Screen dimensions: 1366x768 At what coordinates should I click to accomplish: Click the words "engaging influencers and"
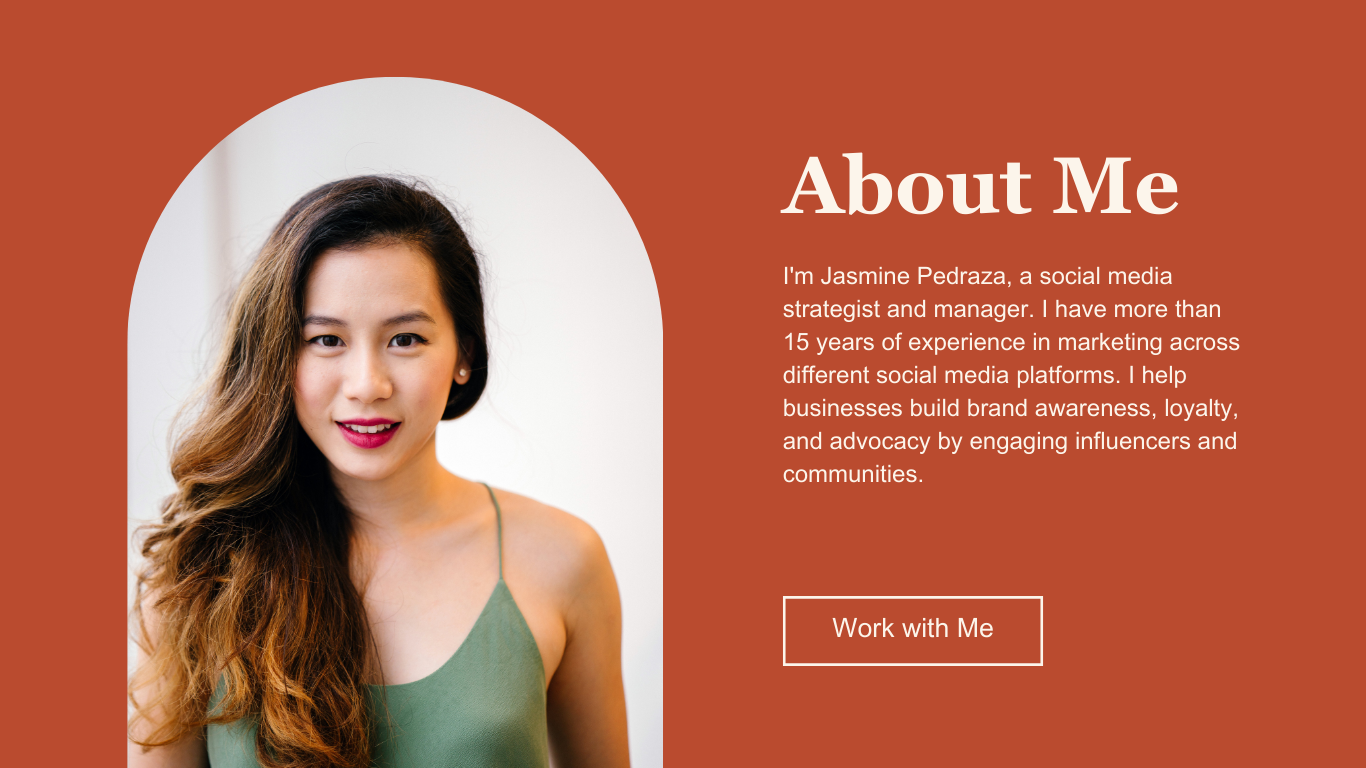click(x=1103, y=441)
